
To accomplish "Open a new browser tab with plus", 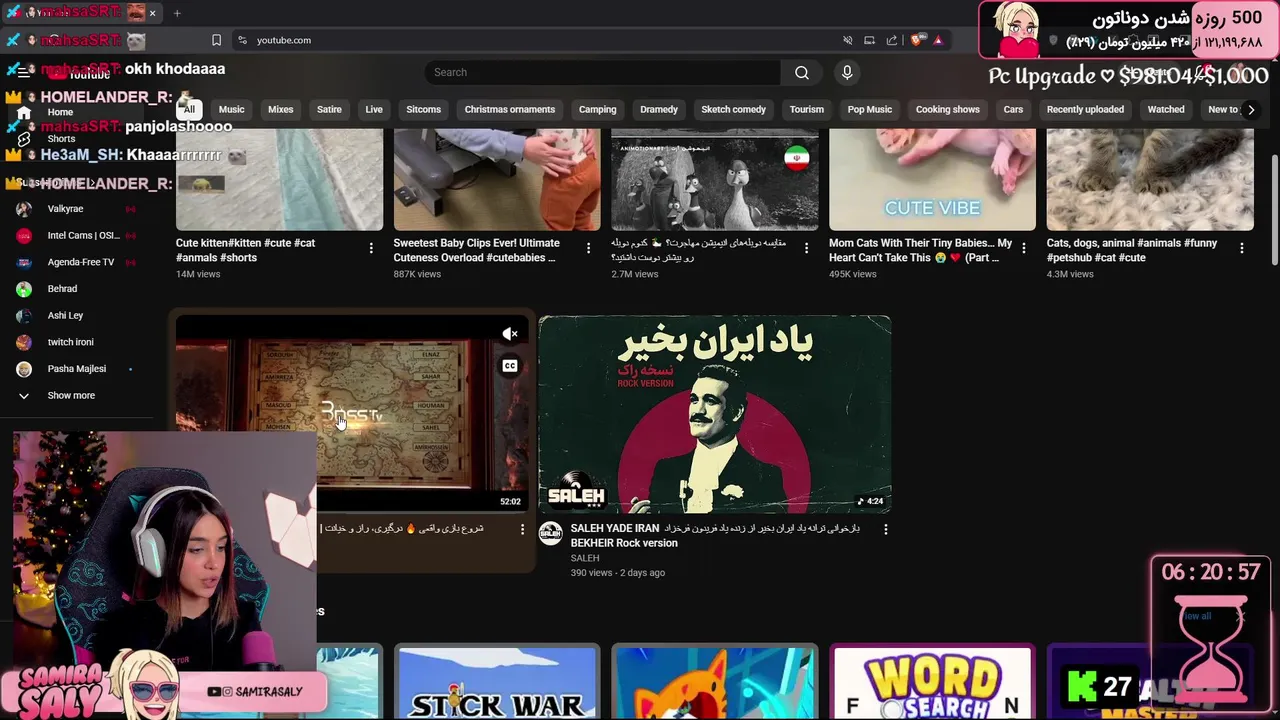I will pyautogui.click(x=177, y=13).
